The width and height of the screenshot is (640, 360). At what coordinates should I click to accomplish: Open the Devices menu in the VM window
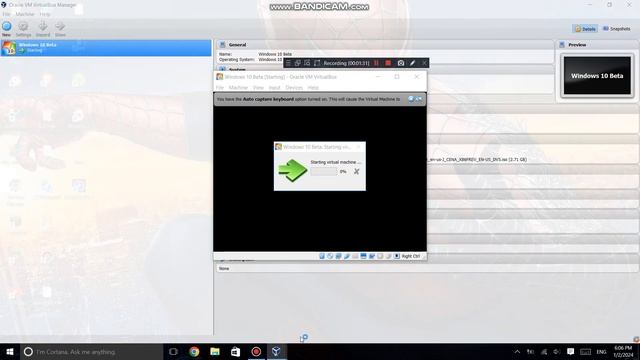coord(294,87)
